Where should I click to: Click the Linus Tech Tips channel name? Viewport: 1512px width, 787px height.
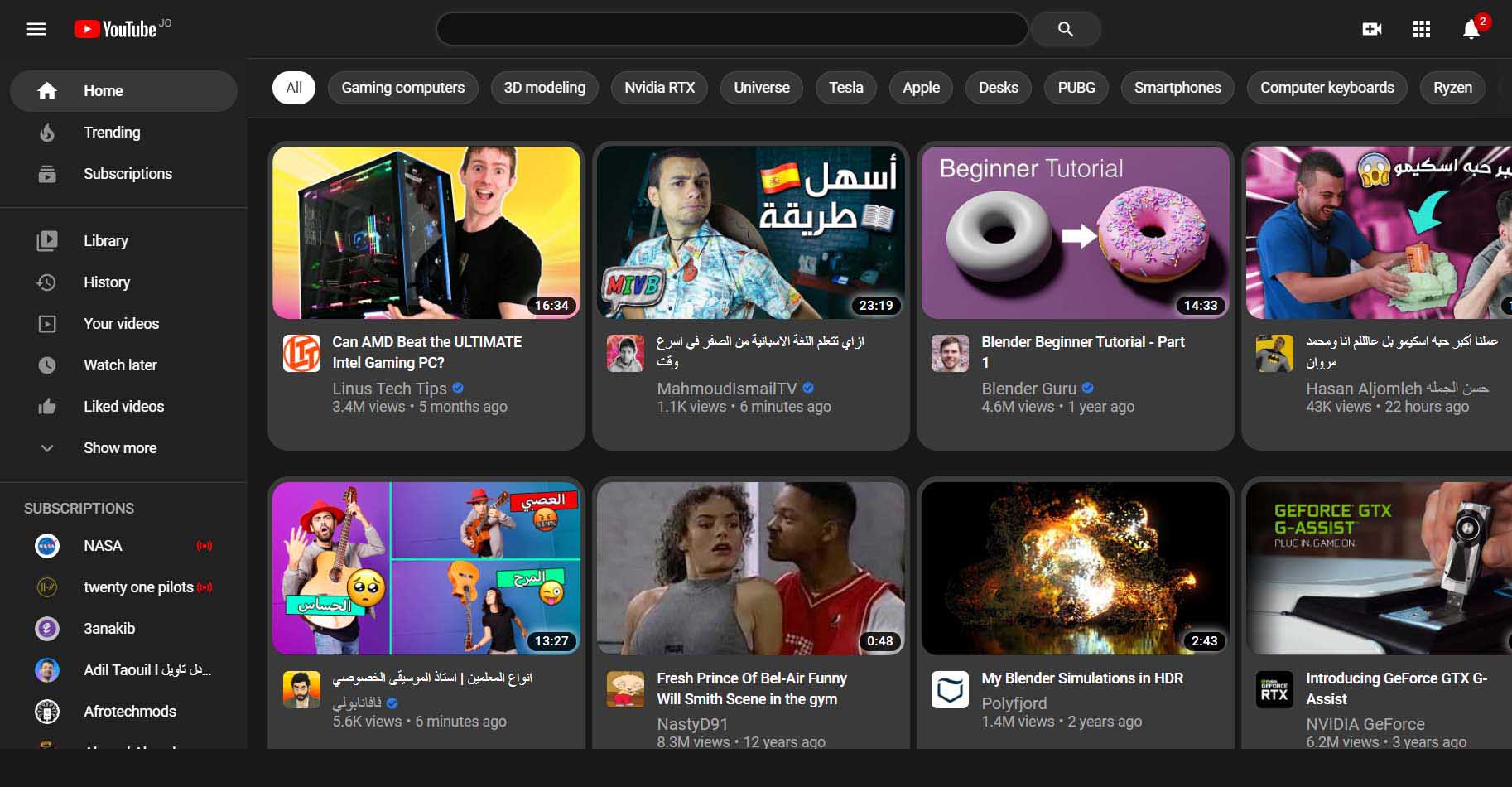click(x=389, y=389)
